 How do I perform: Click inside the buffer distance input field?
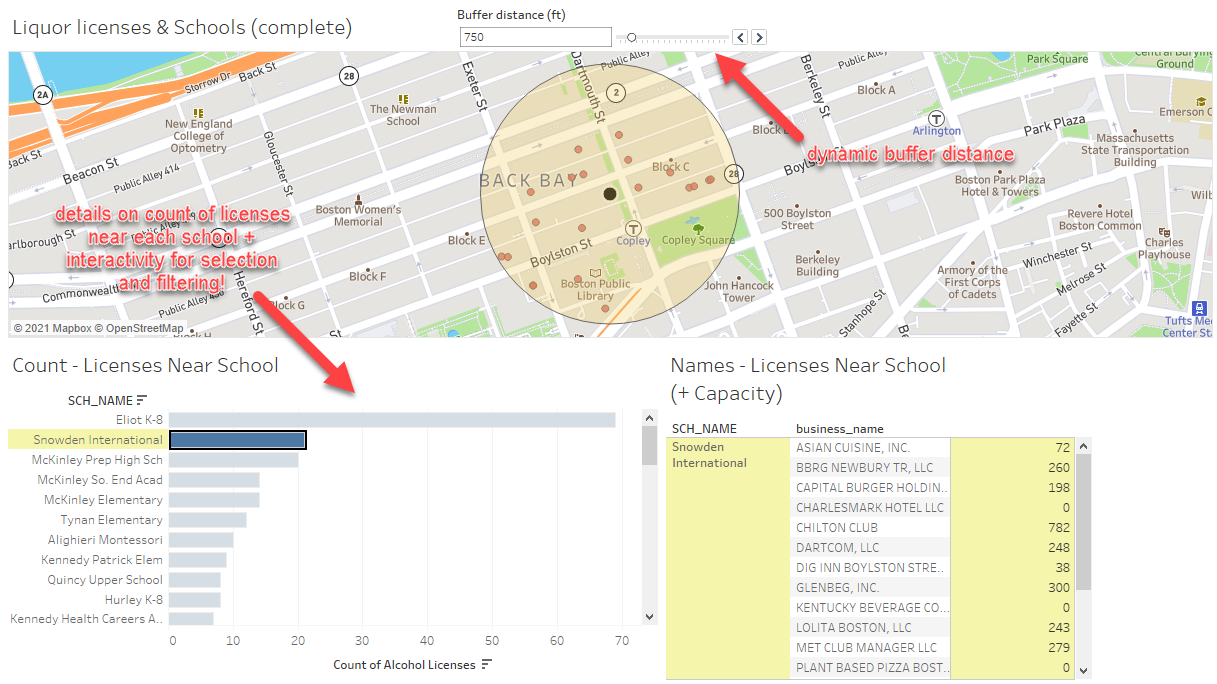click(535, 36)
